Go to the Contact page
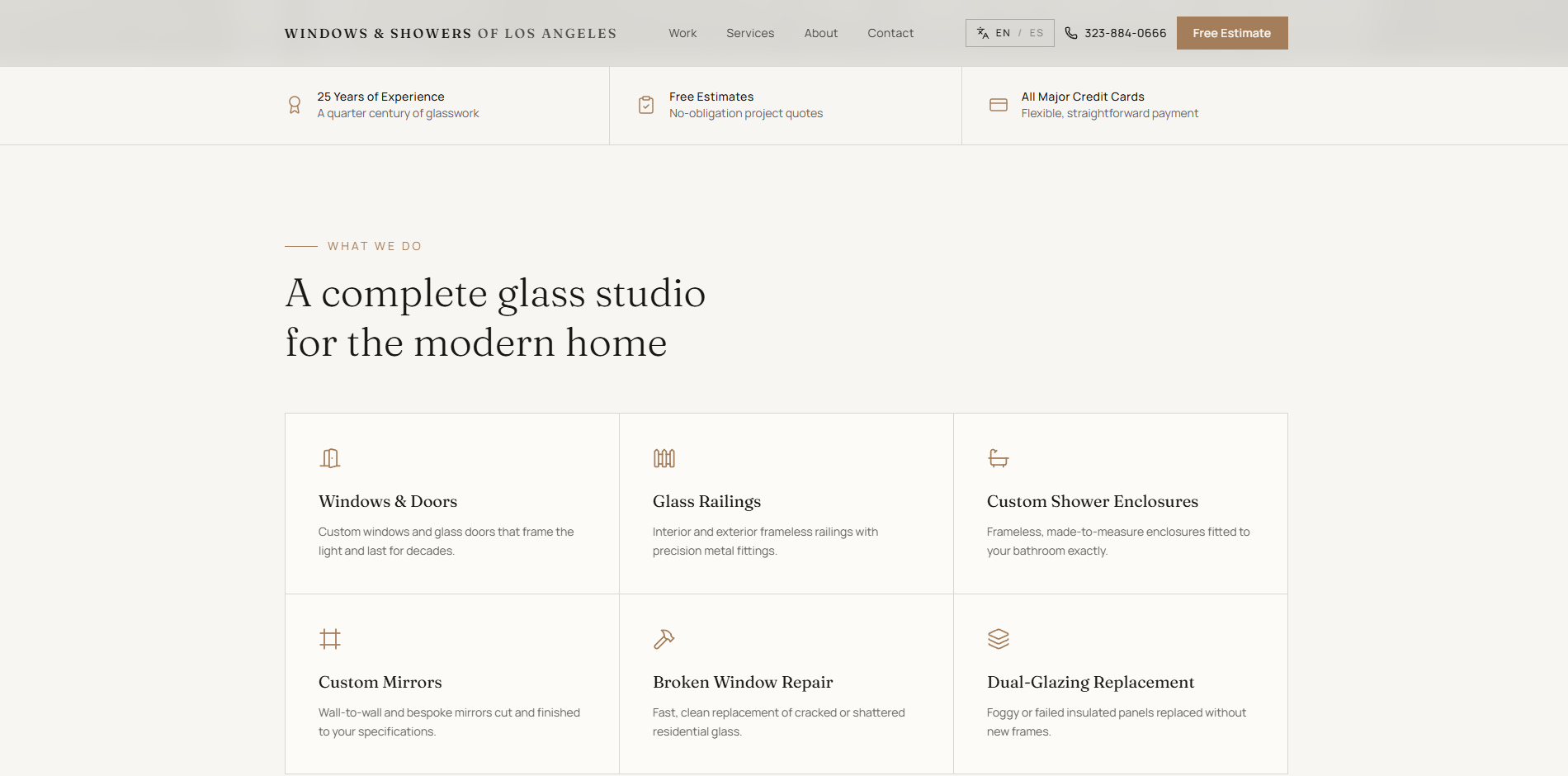 tap(890, 33)
